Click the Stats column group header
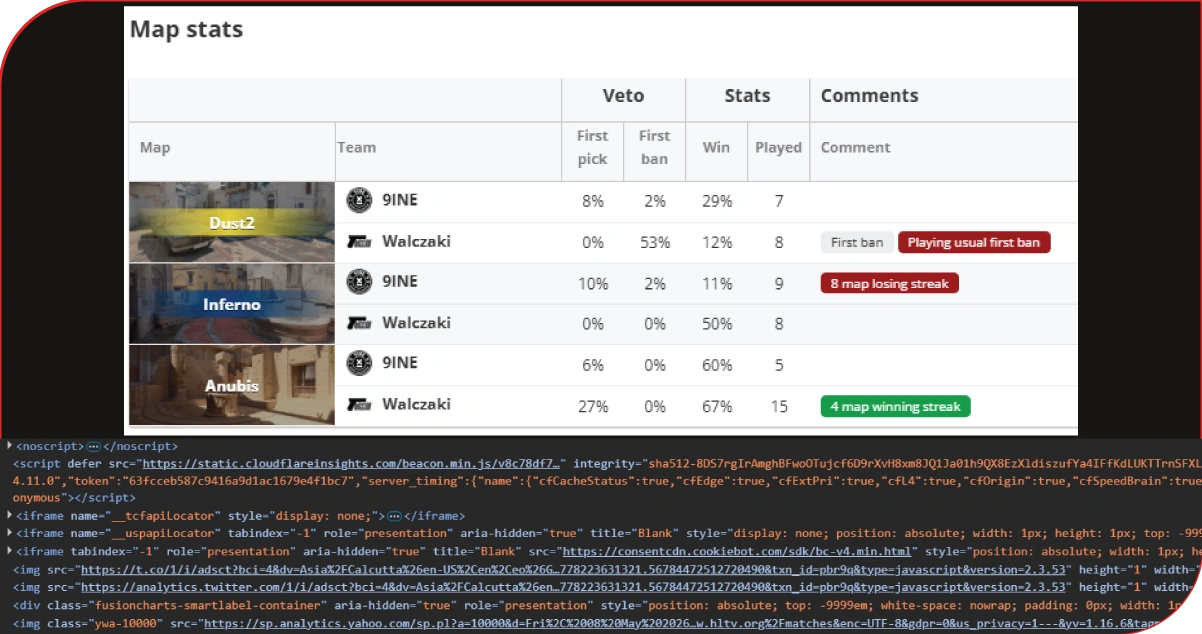 [747, 96]
